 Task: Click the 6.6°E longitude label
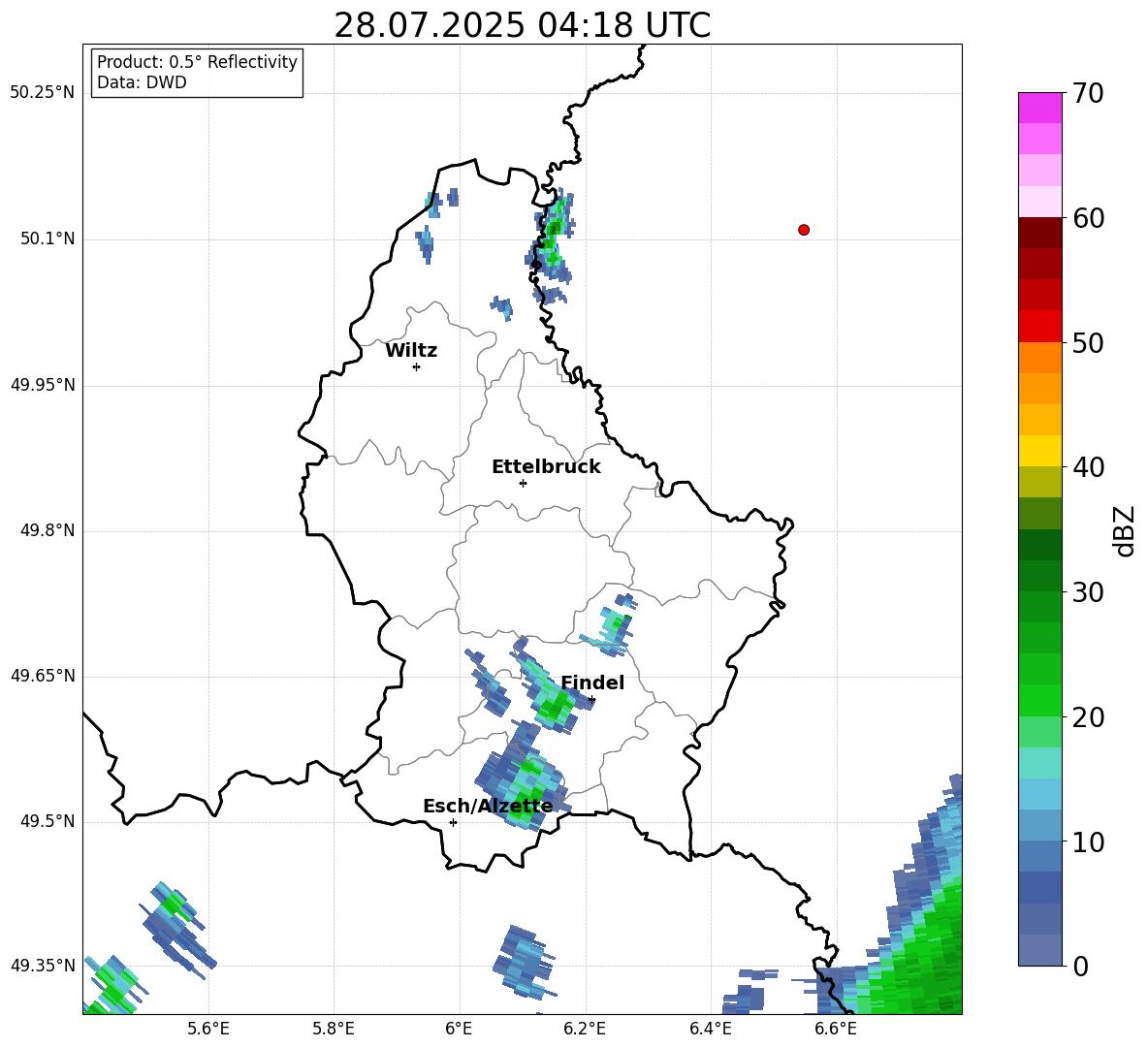click(x=836, y=1029)
